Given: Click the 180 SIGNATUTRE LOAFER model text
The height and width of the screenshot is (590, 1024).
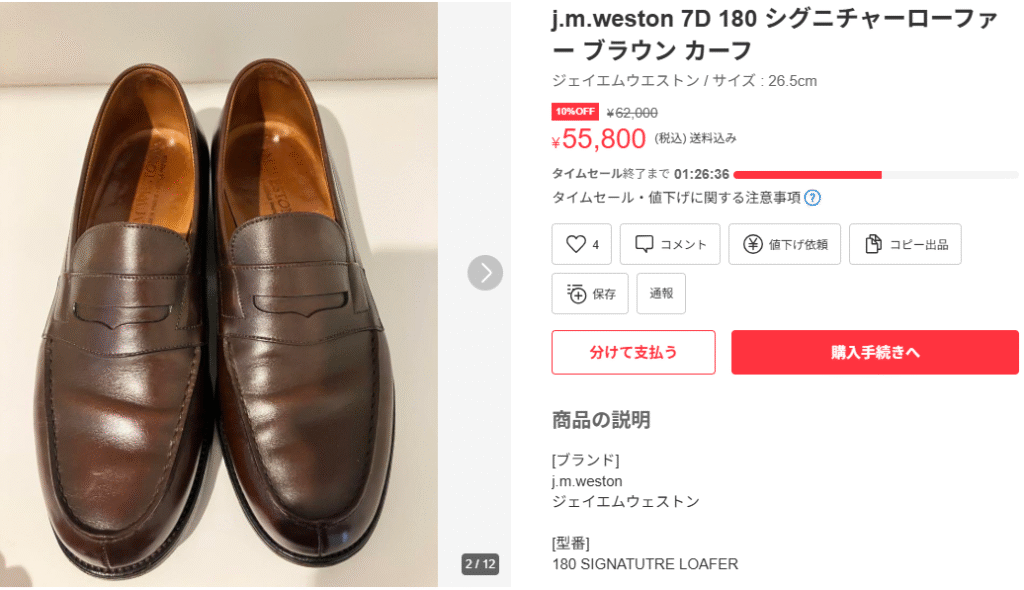Looking at the screenshot, I should click(645, 564).
